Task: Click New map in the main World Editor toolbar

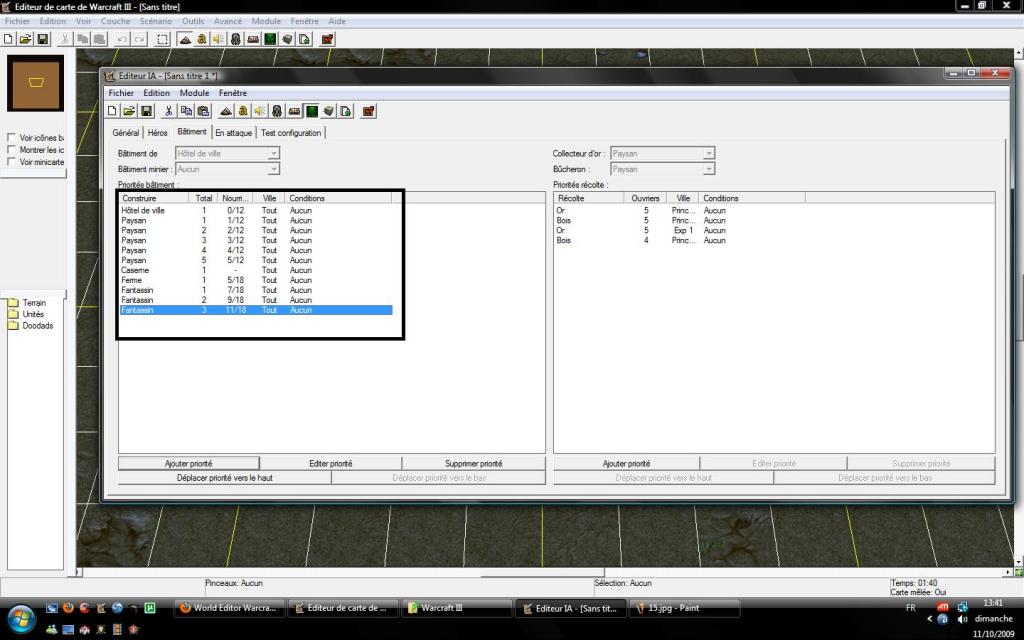Action: click(x=8, y=39)
